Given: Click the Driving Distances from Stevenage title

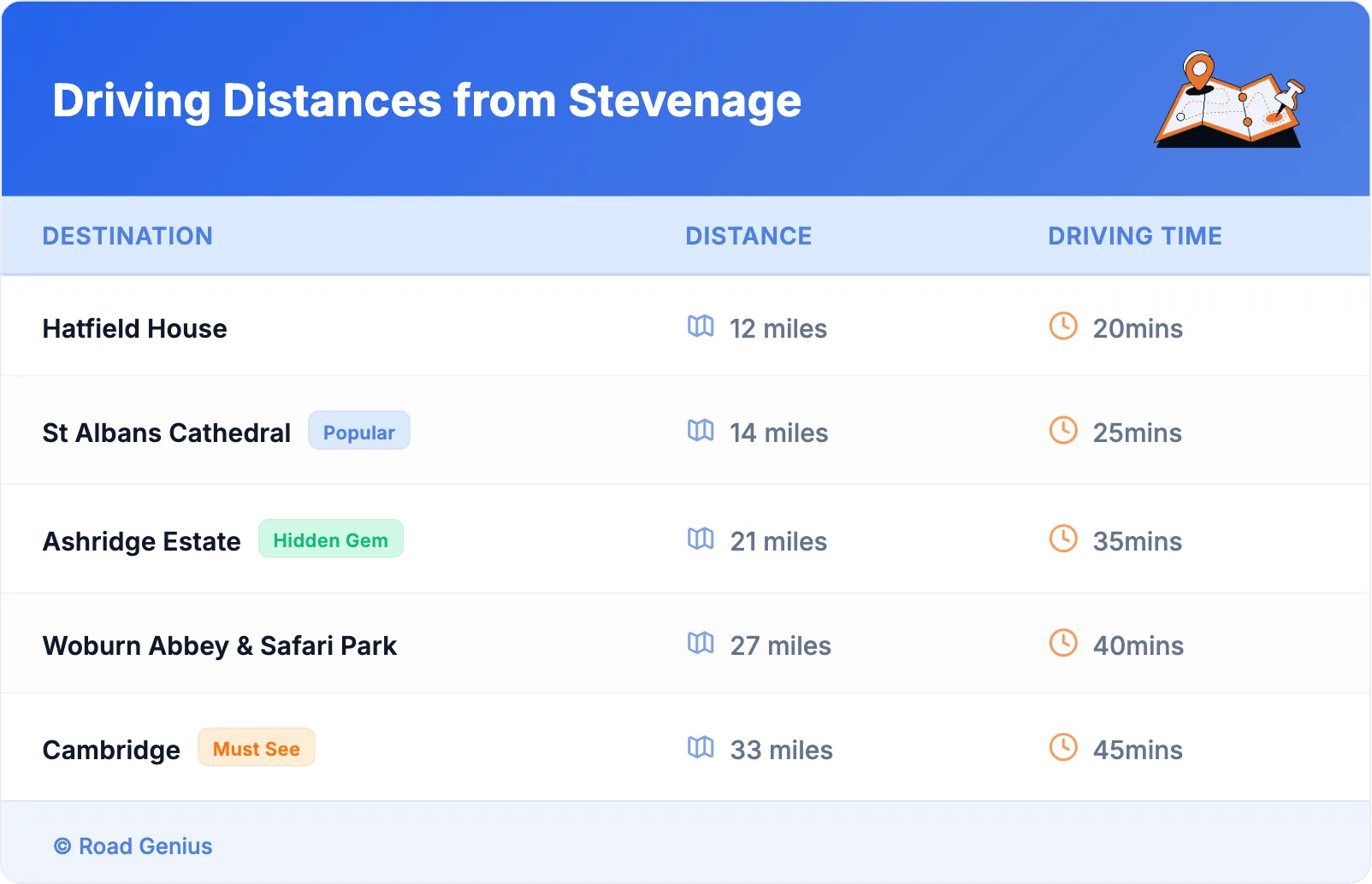Looking at the screenshot, I should [x=427, y=101].
